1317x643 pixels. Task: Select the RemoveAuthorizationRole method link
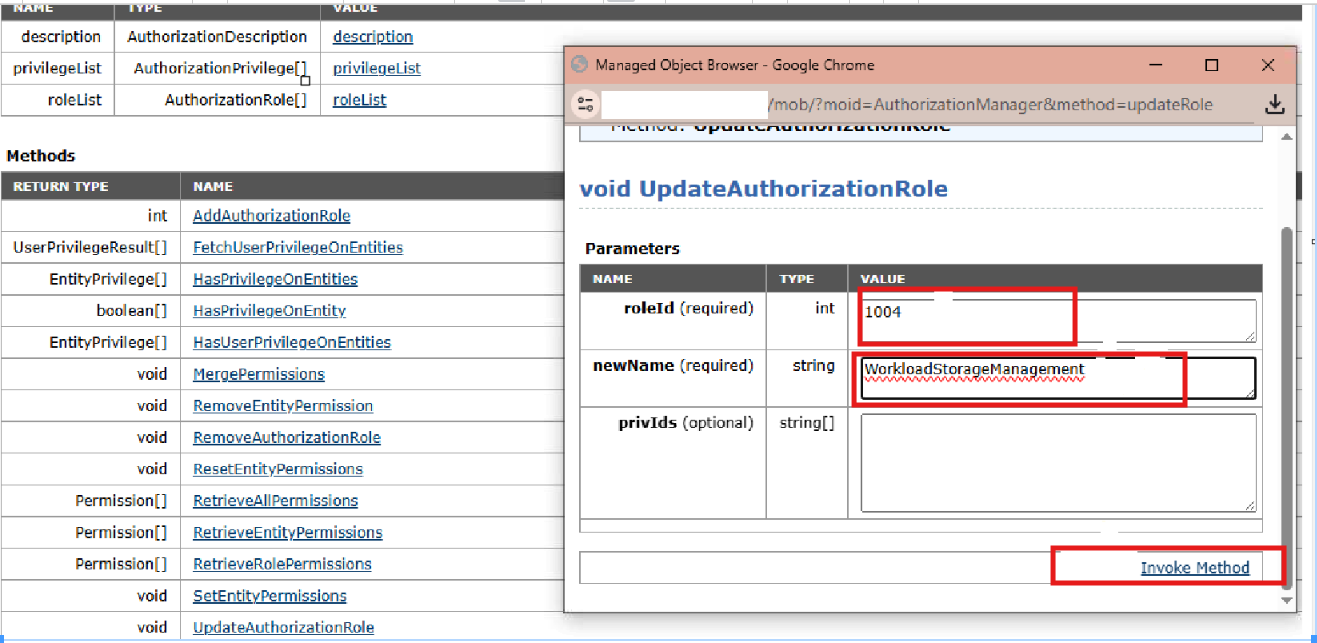point(286,437)
